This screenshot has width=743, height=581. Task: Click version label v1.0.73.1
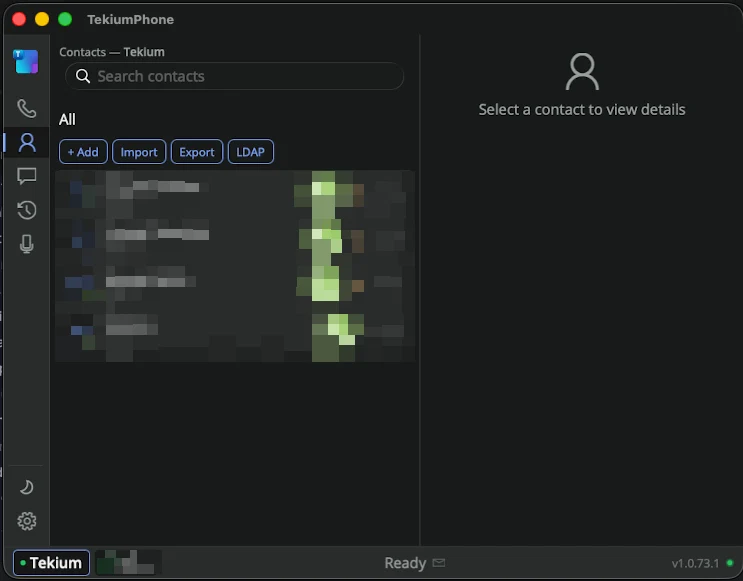695,563
